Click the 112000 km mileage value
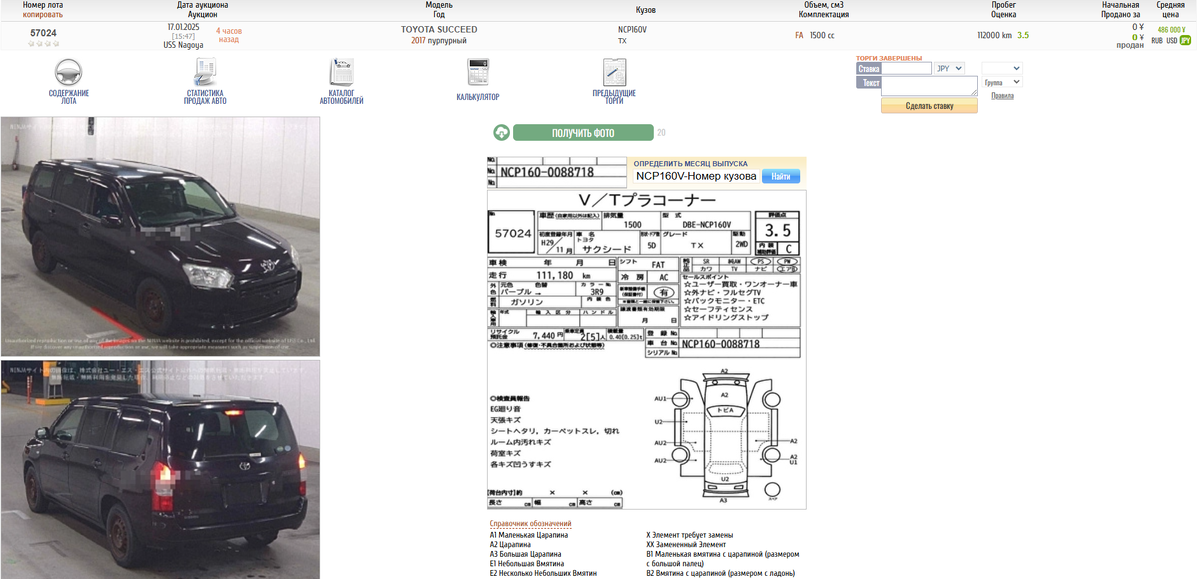The image size is (1200, 579). click(994, 35)
